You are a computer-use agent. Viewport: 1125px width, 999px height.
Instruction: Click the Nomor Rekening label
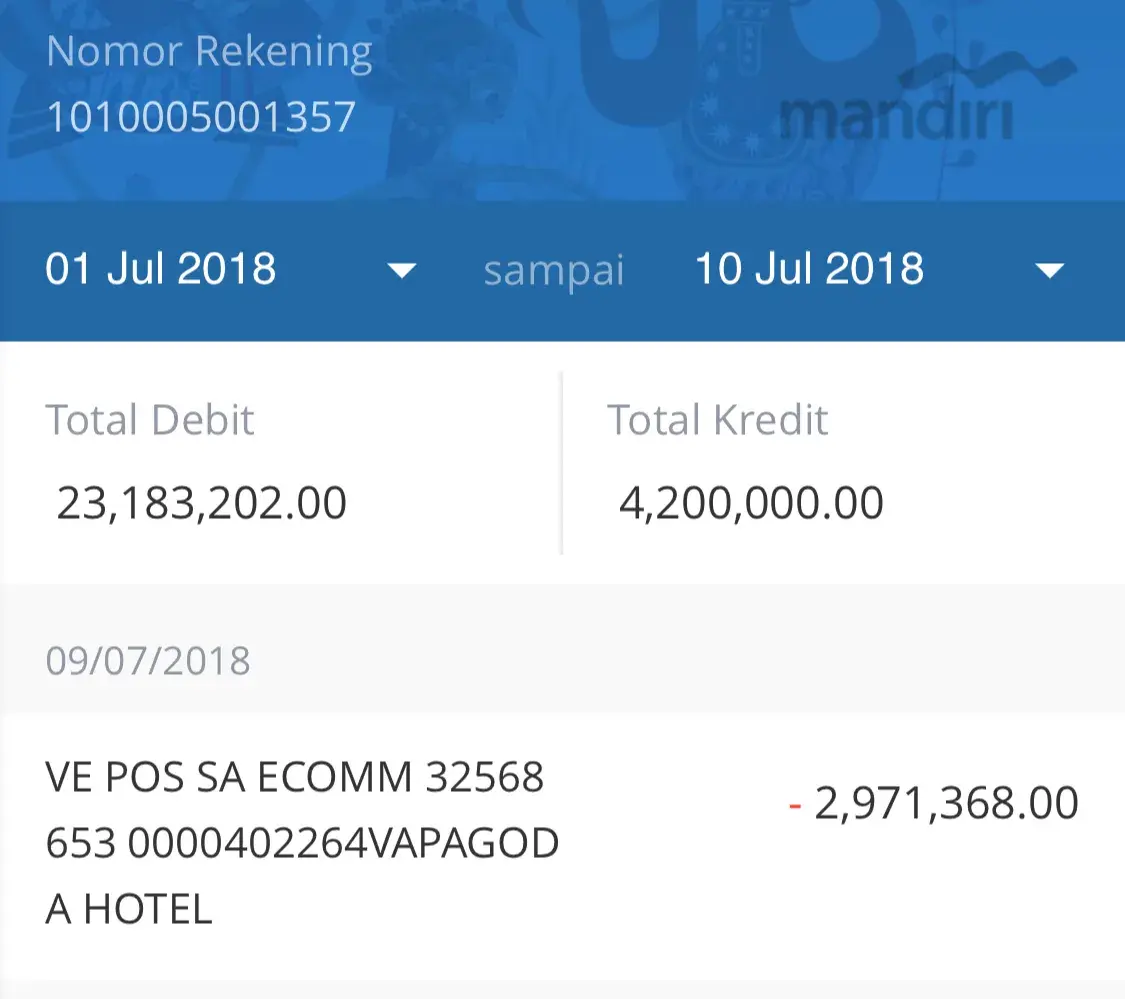tap(209, 52)
